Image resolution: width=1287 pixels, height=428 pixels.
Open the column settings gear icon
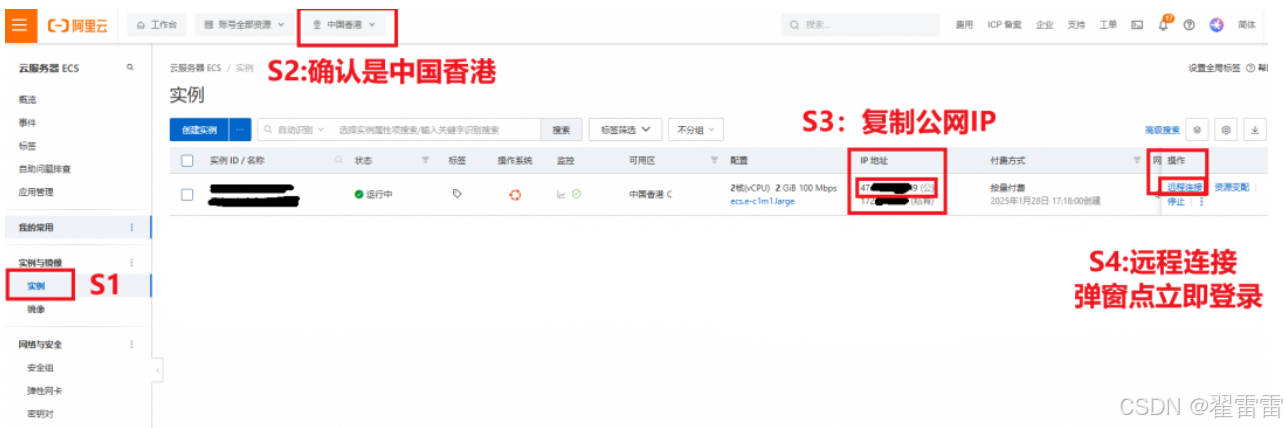tap(1227, 130)
